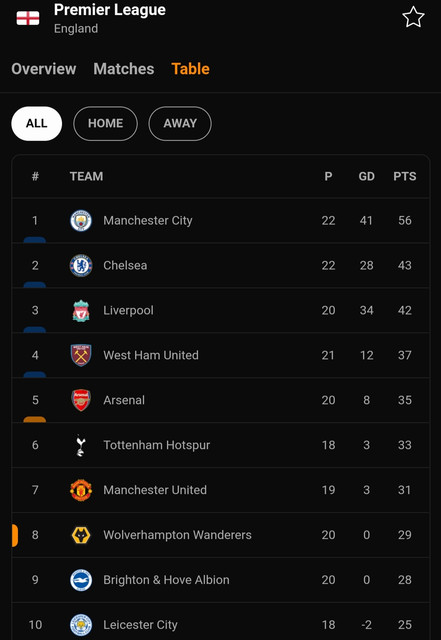The image size is (441, 640).
Task: Tap the Wolverhampton Wanderers wolf badge
Action: click(x=81, y=535)
